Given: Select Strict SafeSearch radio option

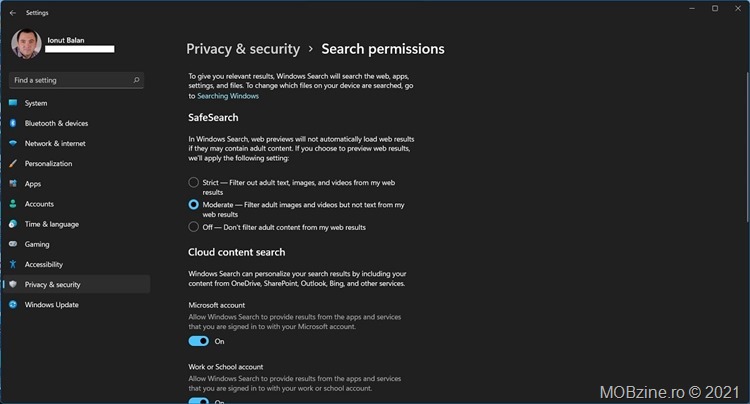Looking at the screenshot, I should [x=193, y=182].
